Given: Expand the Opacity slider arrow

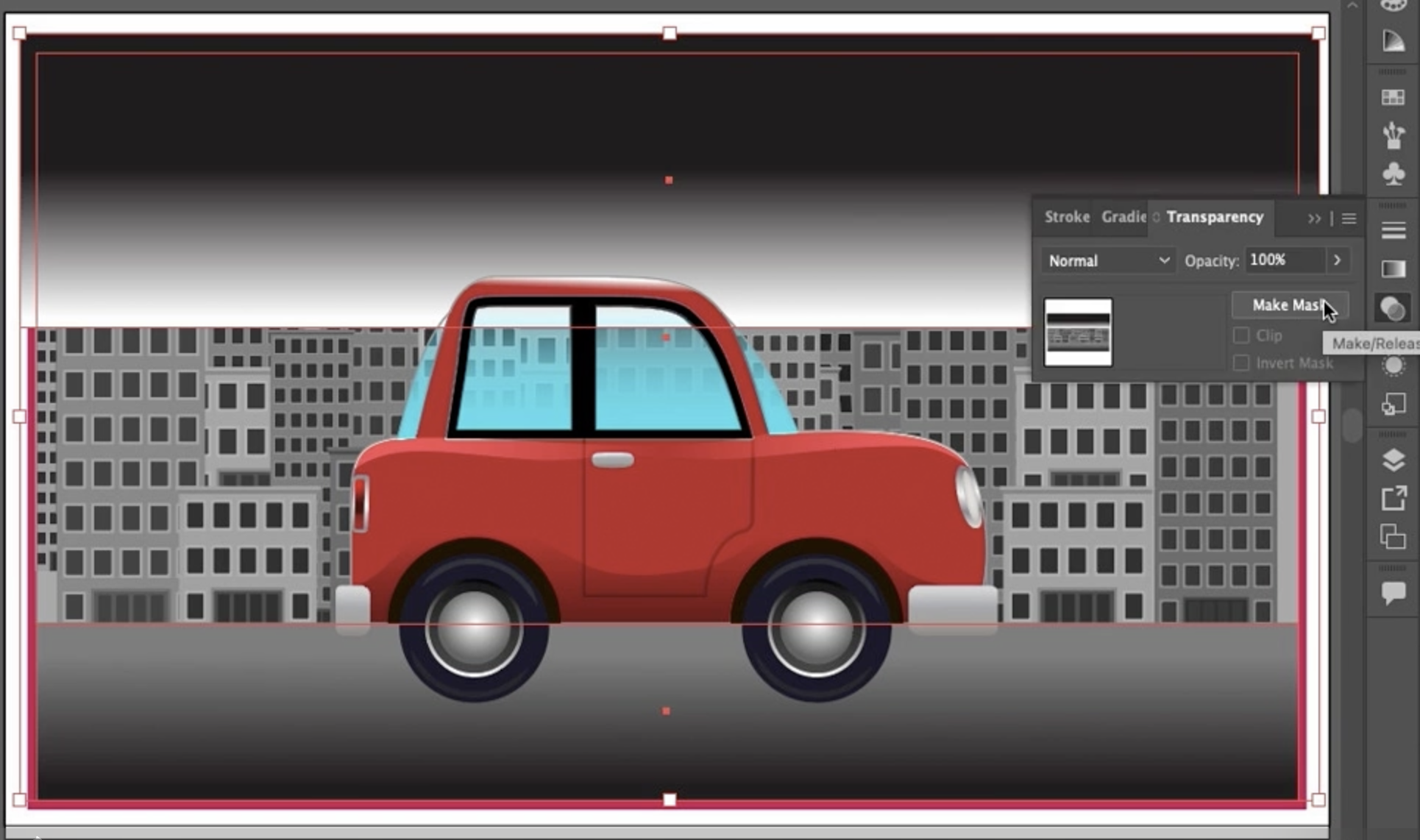Looking at the screenshot, I should click(x=1337, y=260).
